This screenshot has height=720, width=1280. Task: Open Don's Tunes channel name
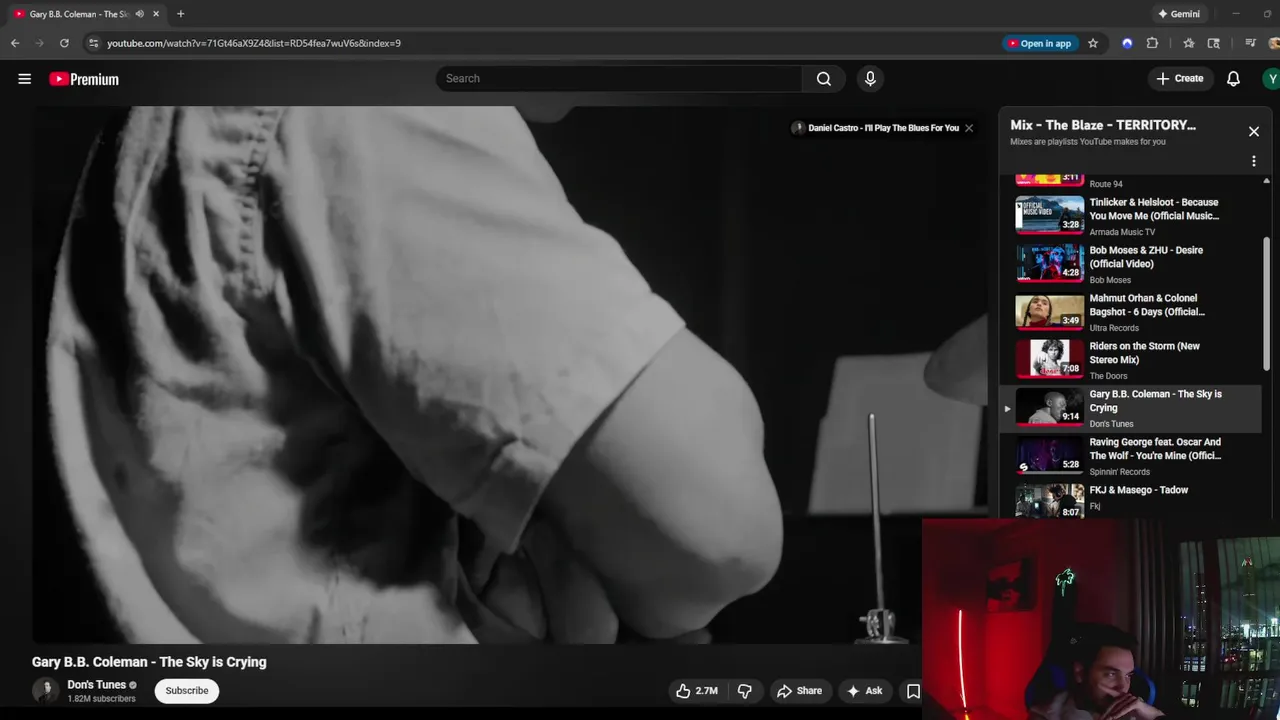[x=96, y=685]
